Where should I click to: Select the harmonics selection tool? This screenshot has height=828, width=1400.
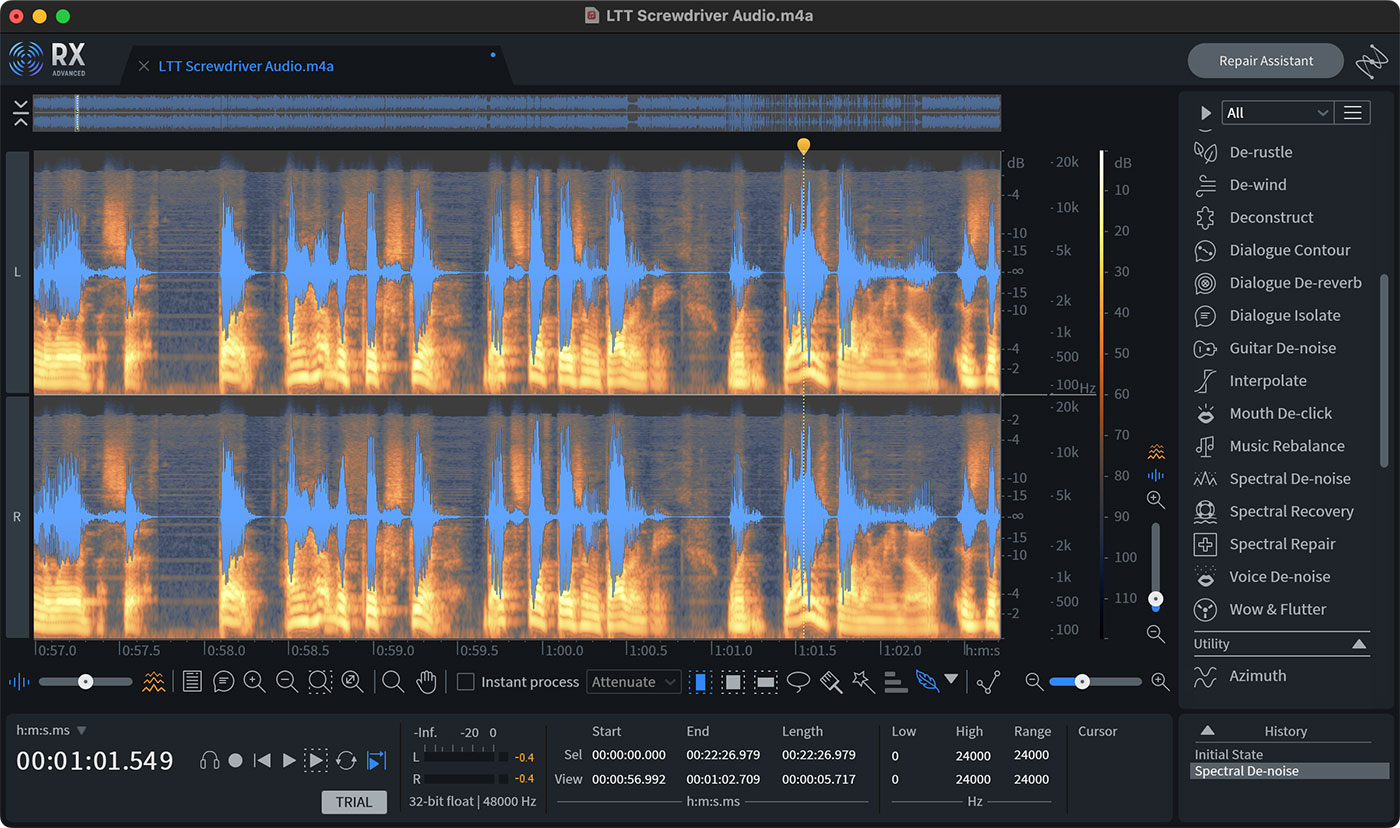point(896,682)
